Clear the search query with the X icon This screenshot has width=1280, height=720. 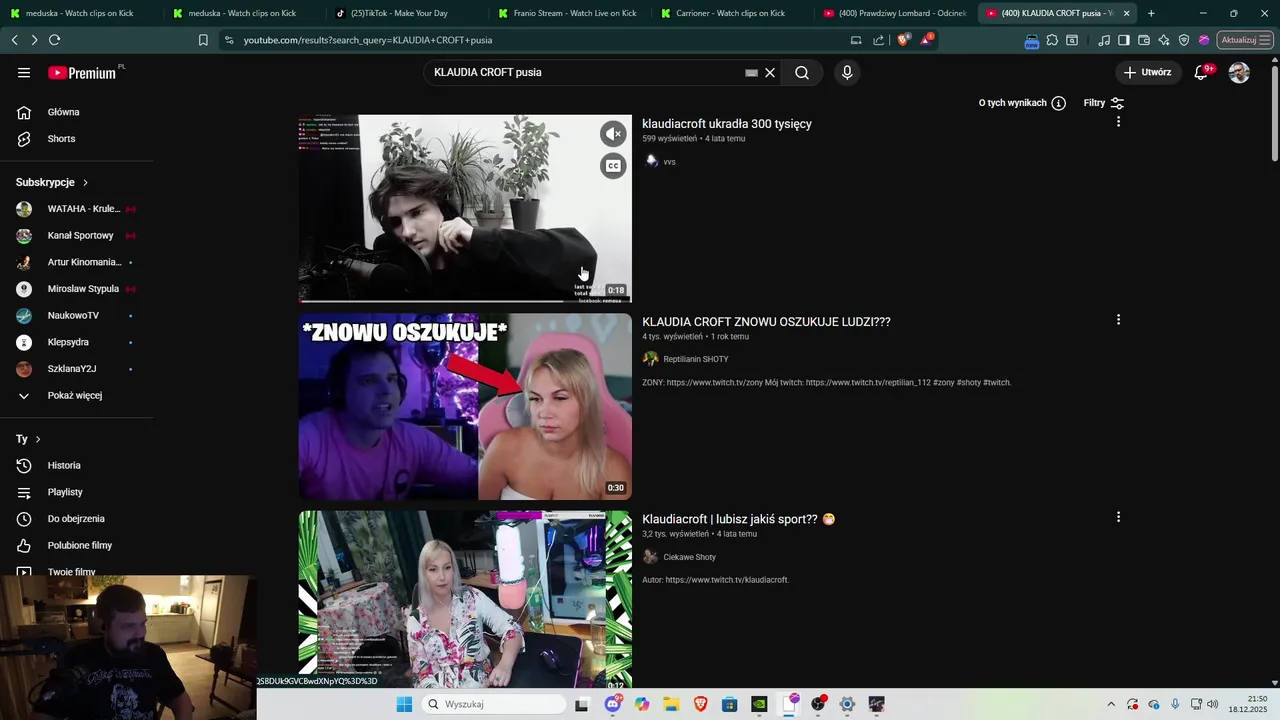(770, 72)
